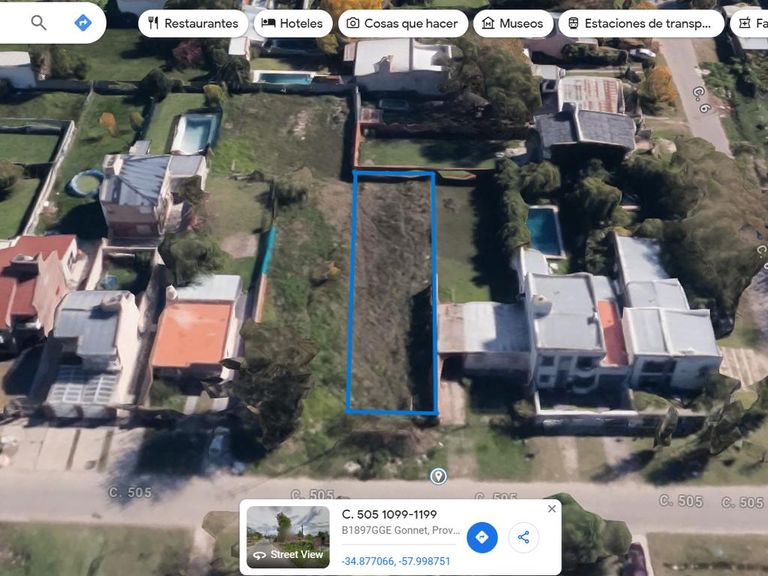
Task: Click the camera icon on Cosas que hacer
Action: point(353,23)
